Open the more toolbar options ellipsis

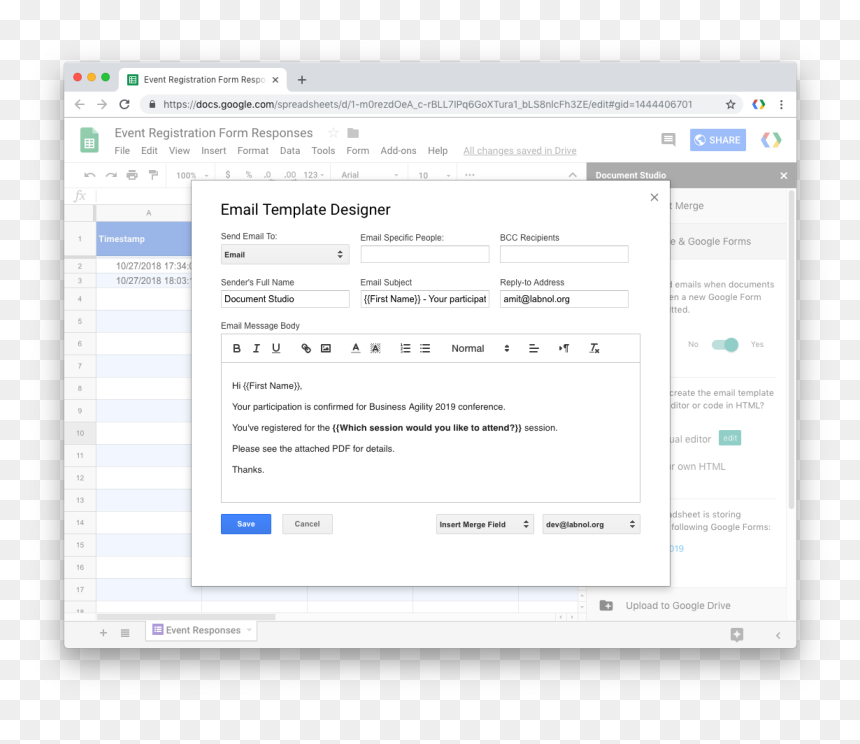(469, 175)
